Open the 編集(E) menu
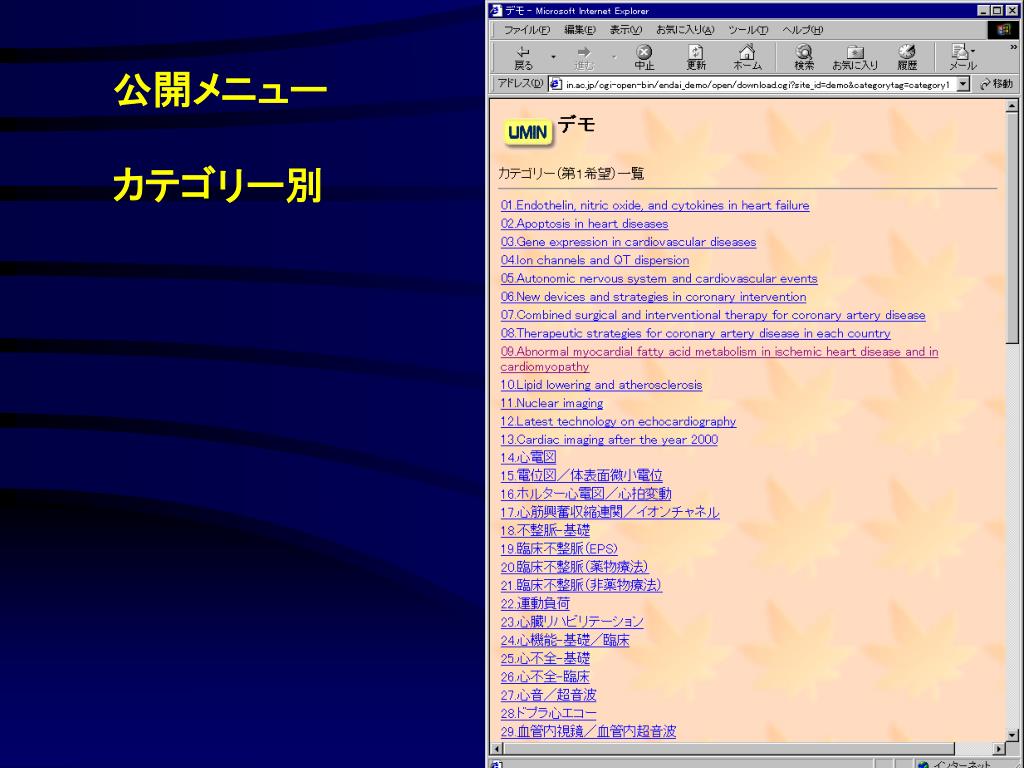This screenshot has height=768, width=1024. (579, 30)
